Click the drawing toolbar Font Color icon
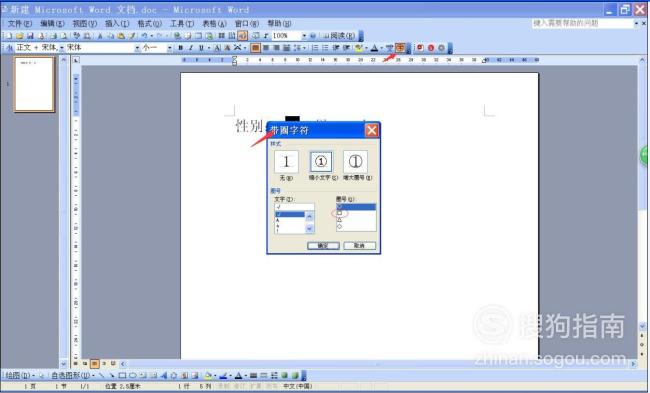Image resolution: width=650 pixels, height=393 pixels. (238, 376)
